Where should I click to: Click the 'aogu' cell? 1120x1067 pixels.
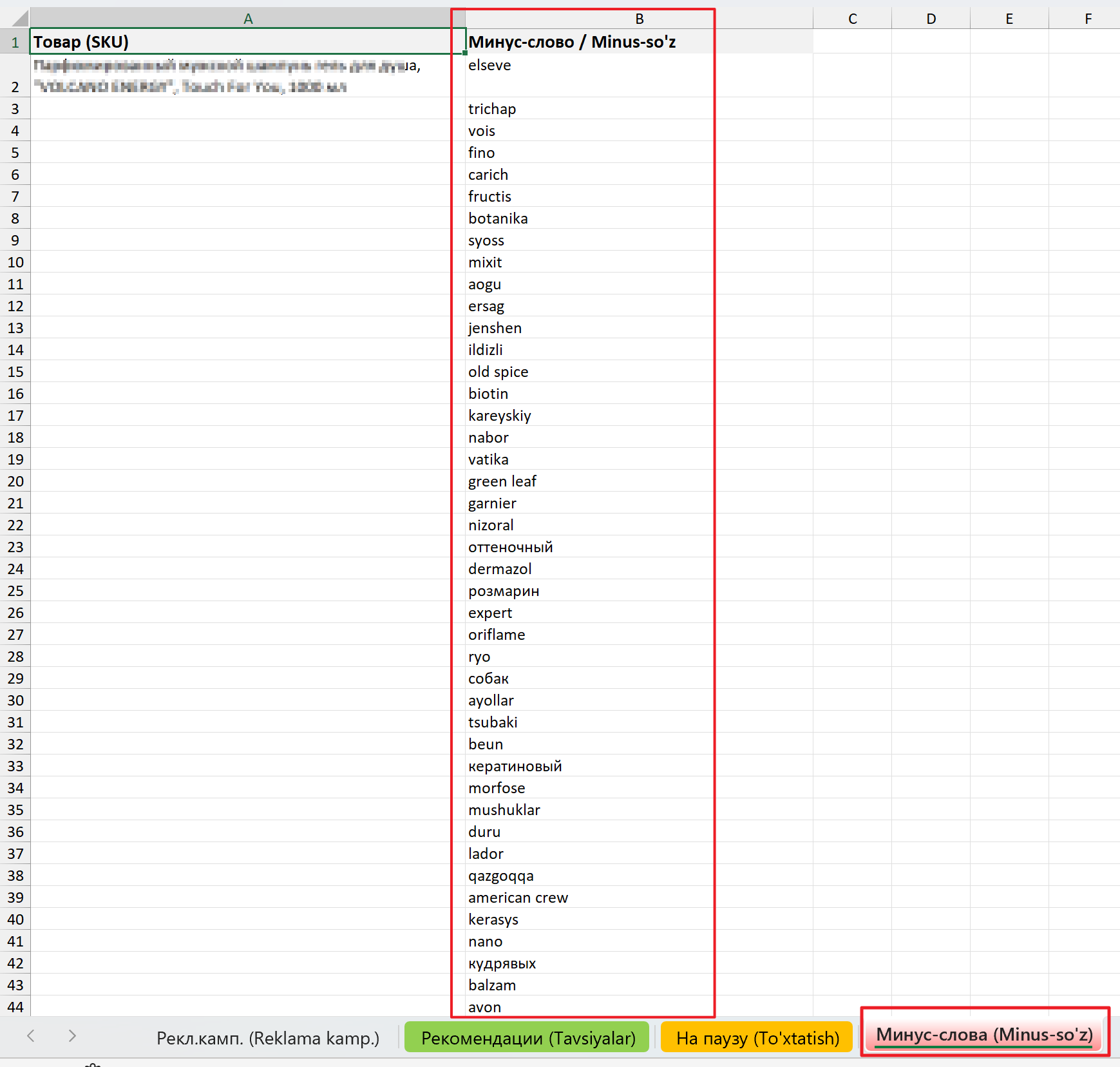pyautogui.click(x=639, y=284)
